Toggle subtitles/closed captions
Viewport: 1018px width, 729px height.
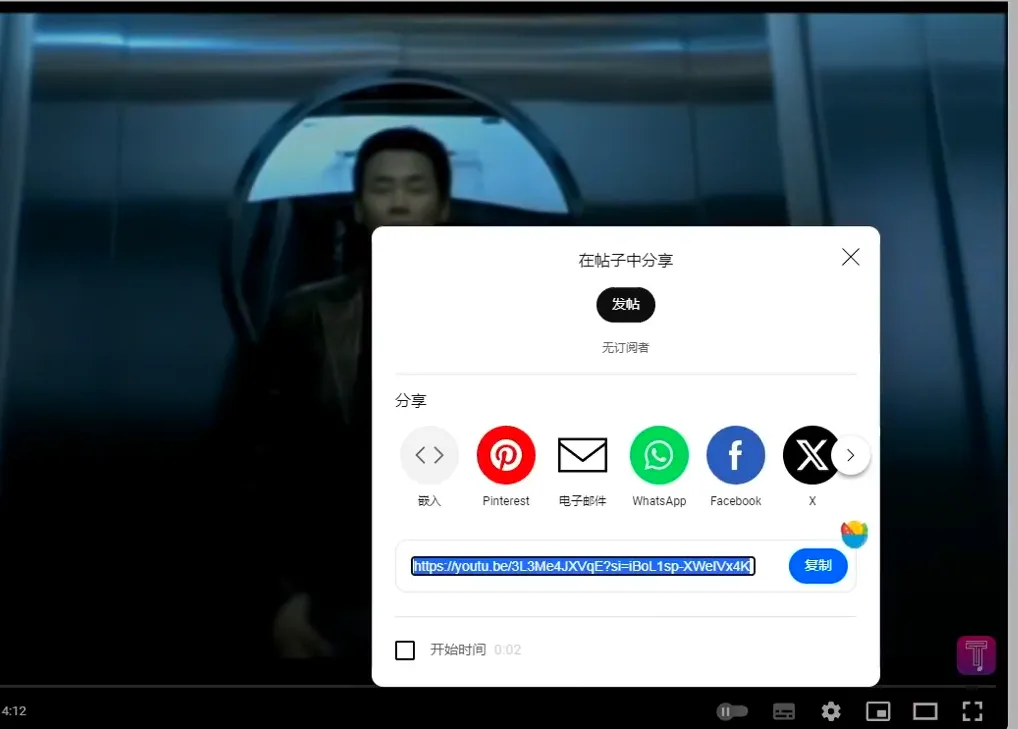[x=785, y=711]
